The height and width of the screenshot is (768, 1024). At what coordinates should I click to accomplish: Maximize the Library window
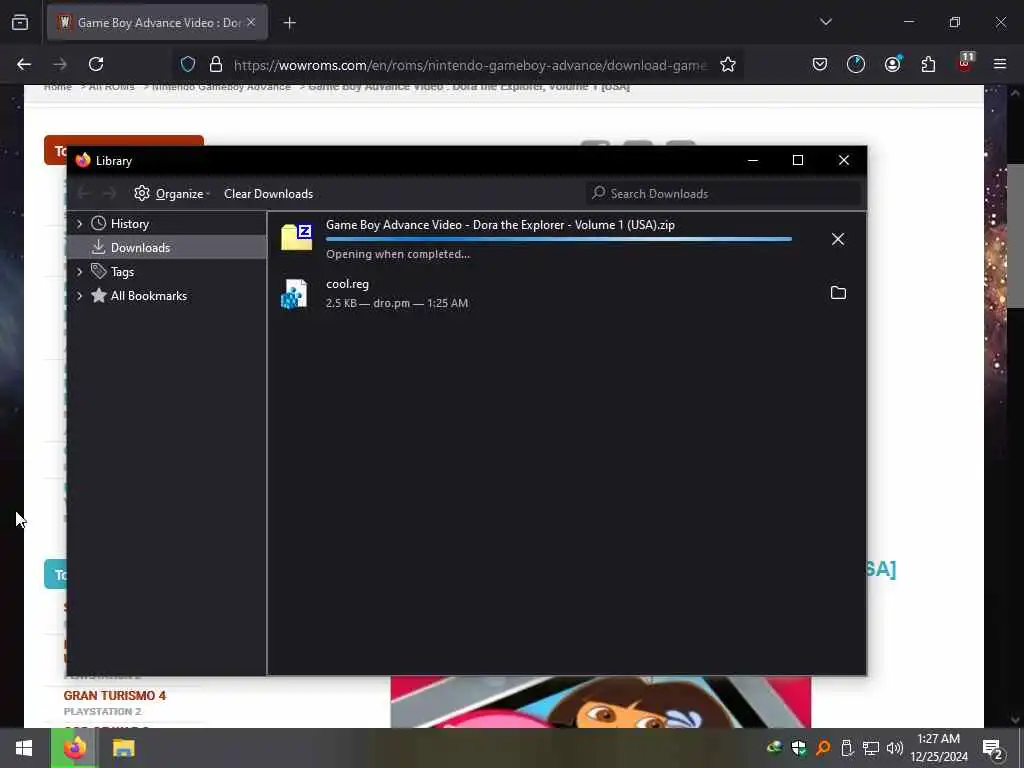coord(797,161)
